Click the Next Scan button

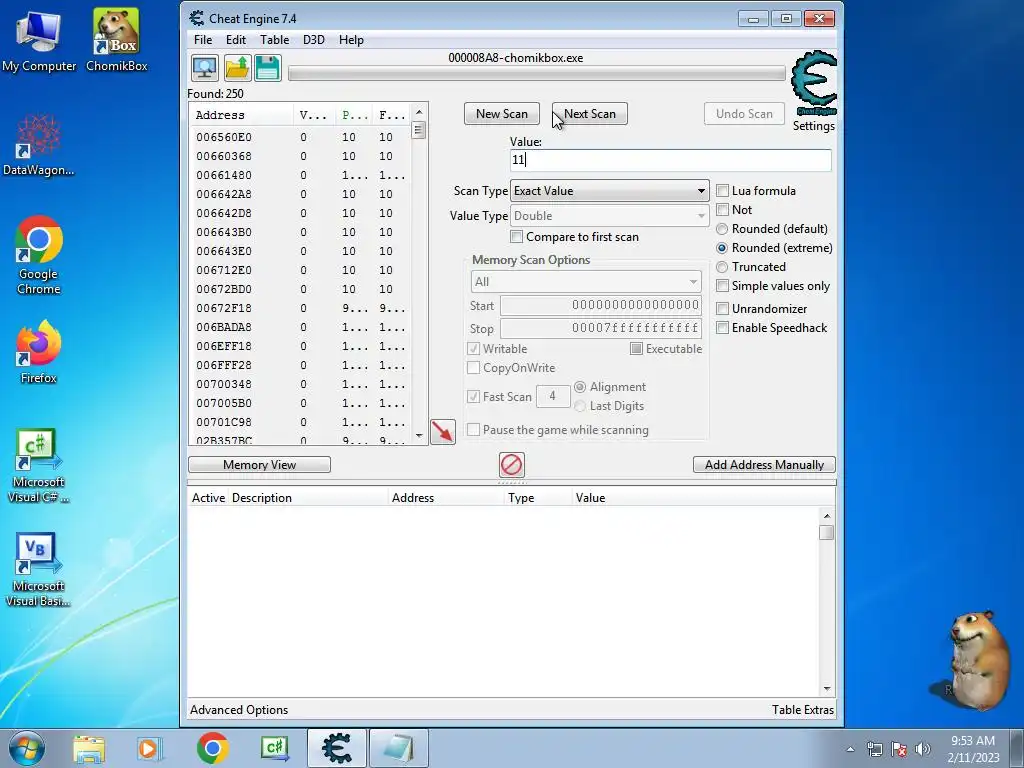click(x=590, y=114)
